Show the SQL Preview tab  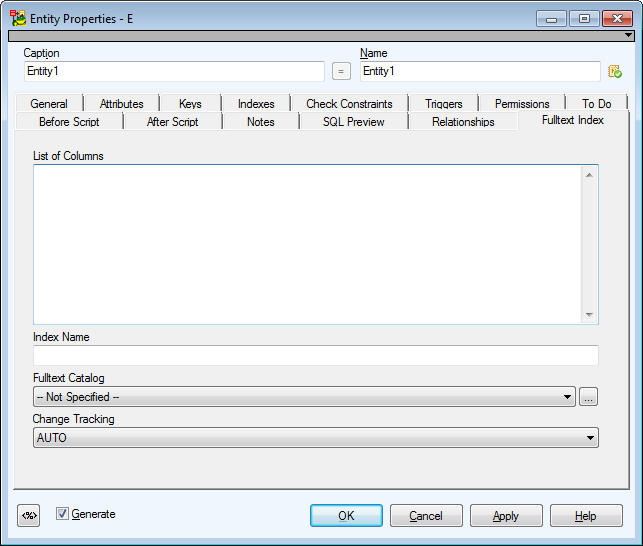[x=353, y=122]
